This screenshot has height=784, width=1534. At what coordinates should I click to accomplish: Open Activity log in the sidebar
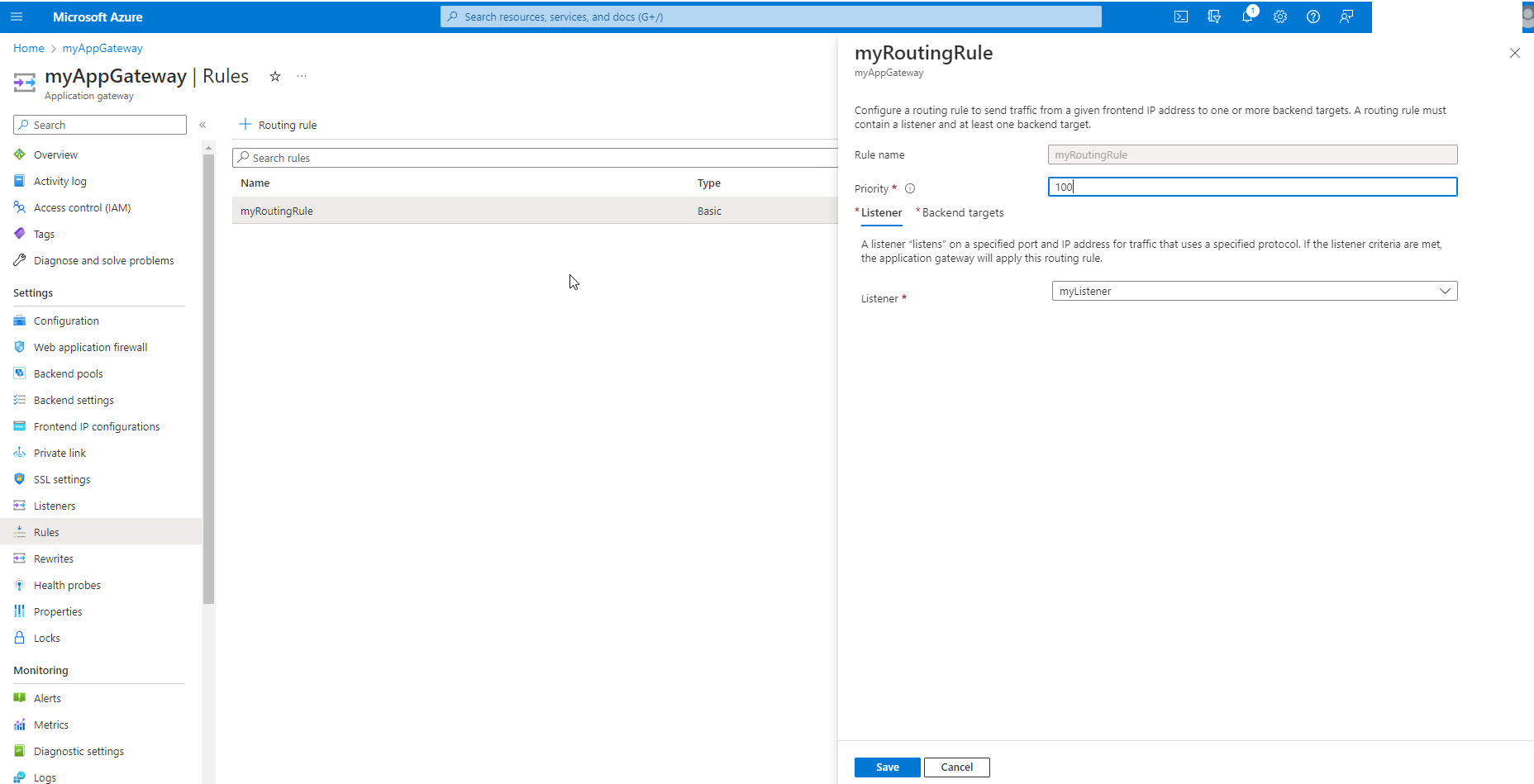pos(60,181)
